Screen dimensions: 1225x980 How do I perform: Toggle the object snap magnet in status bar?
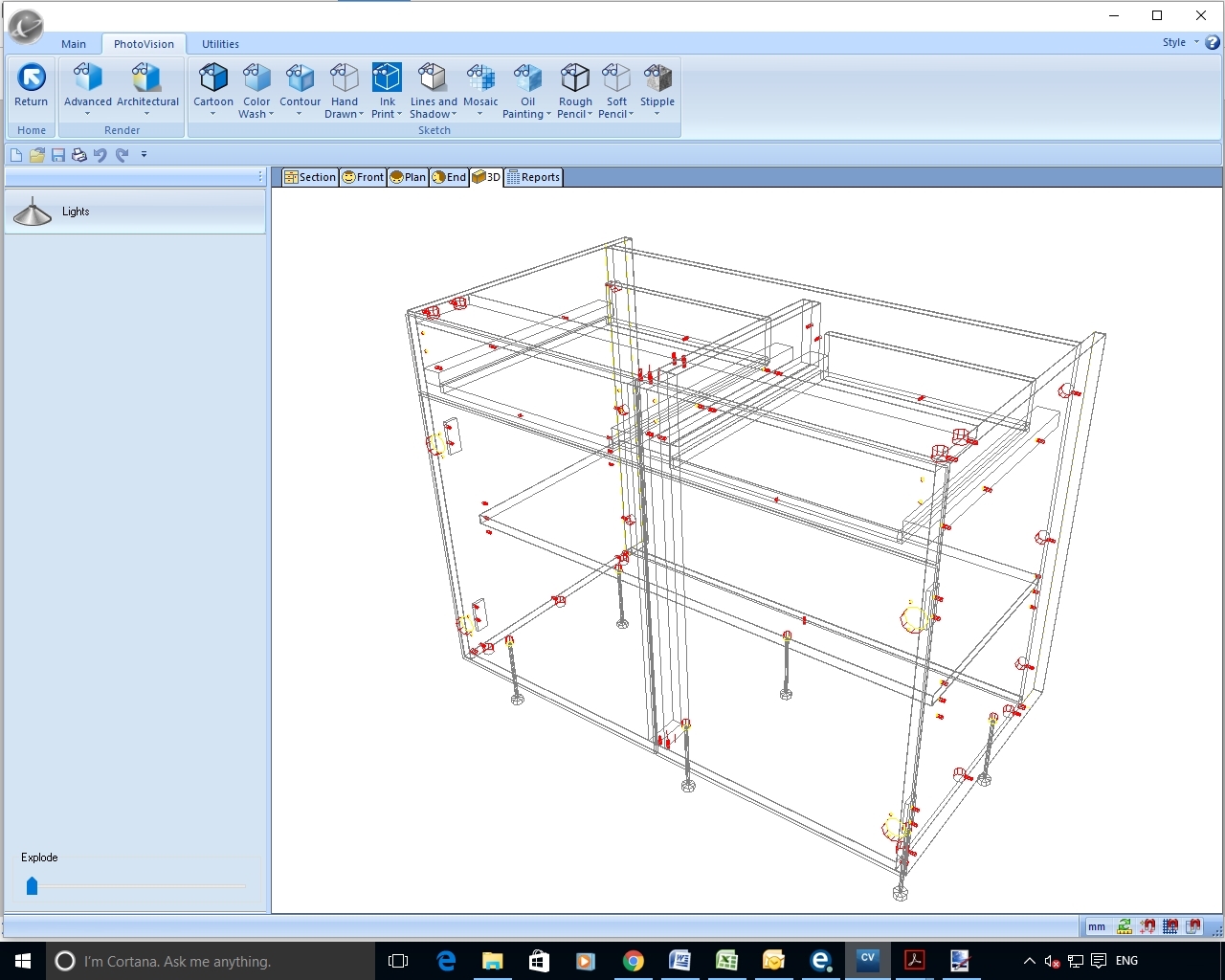1193,926
